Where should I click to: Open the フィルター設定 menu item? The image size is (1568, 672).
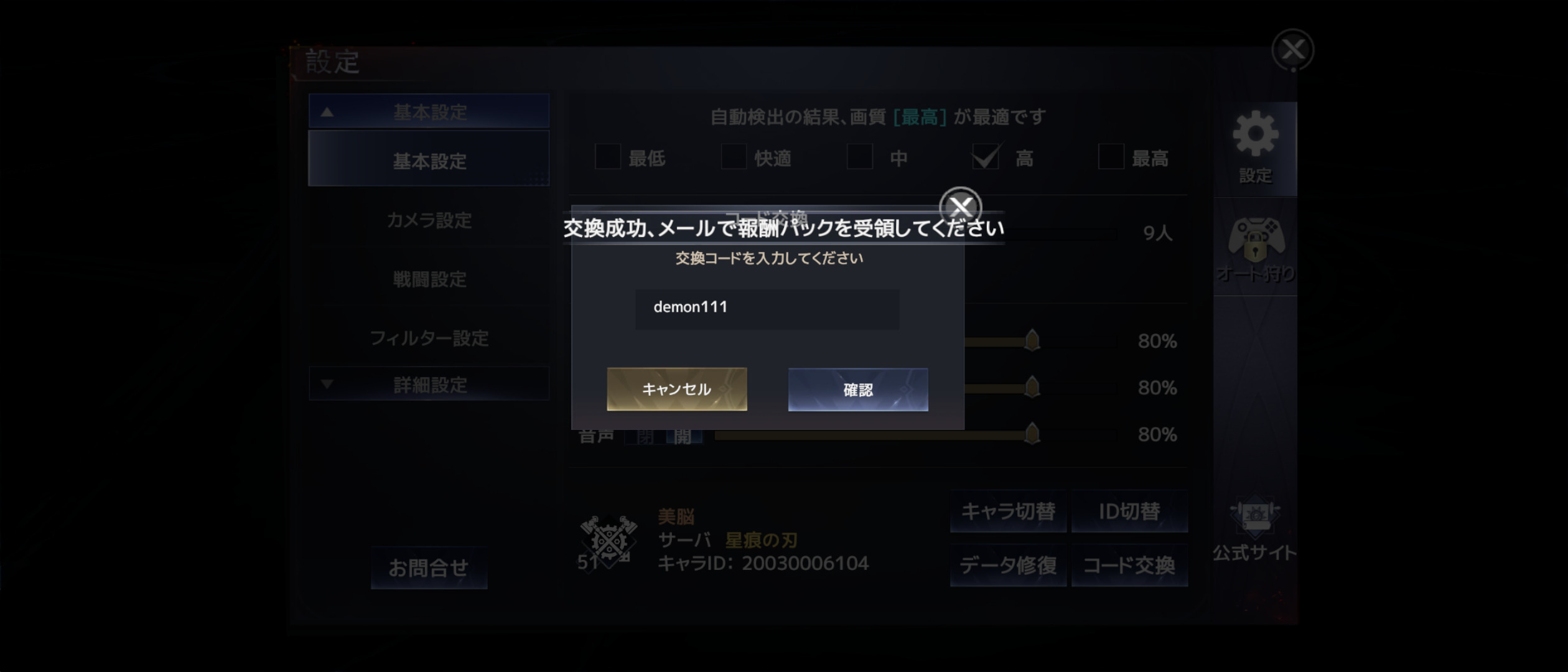tap(429, 338)
